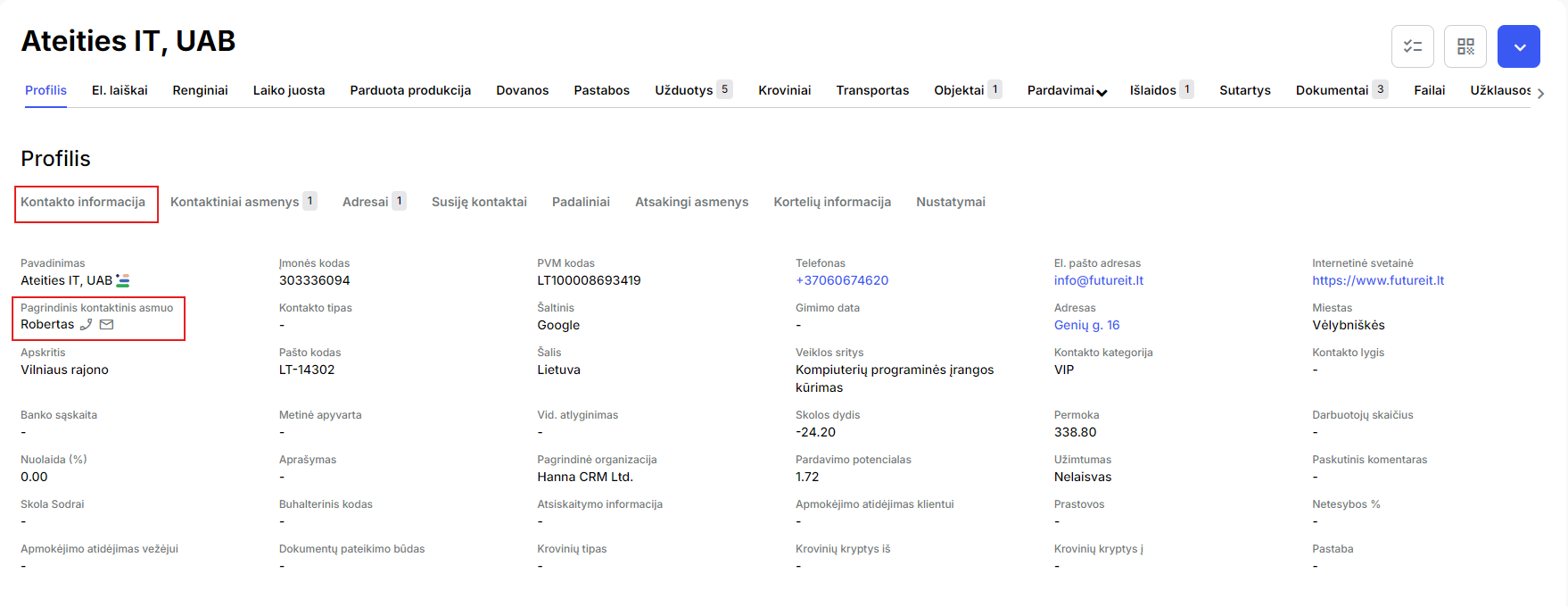Select Susiję kontaktai sub-tab

click(480, 202)
